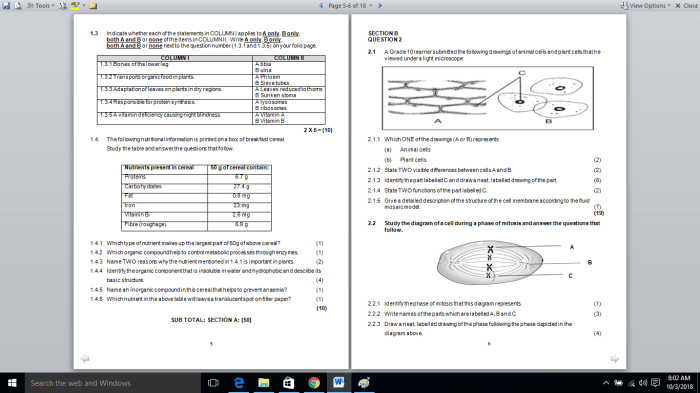Open Word from the taskbar
700x393 pixels.
click(x=338, y=383)
